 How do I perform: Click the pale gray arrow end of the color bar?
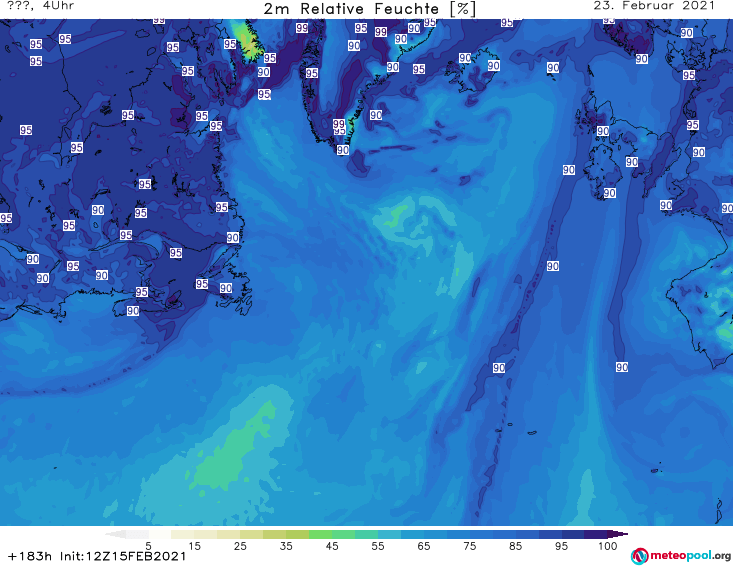[x=116, y=534]
